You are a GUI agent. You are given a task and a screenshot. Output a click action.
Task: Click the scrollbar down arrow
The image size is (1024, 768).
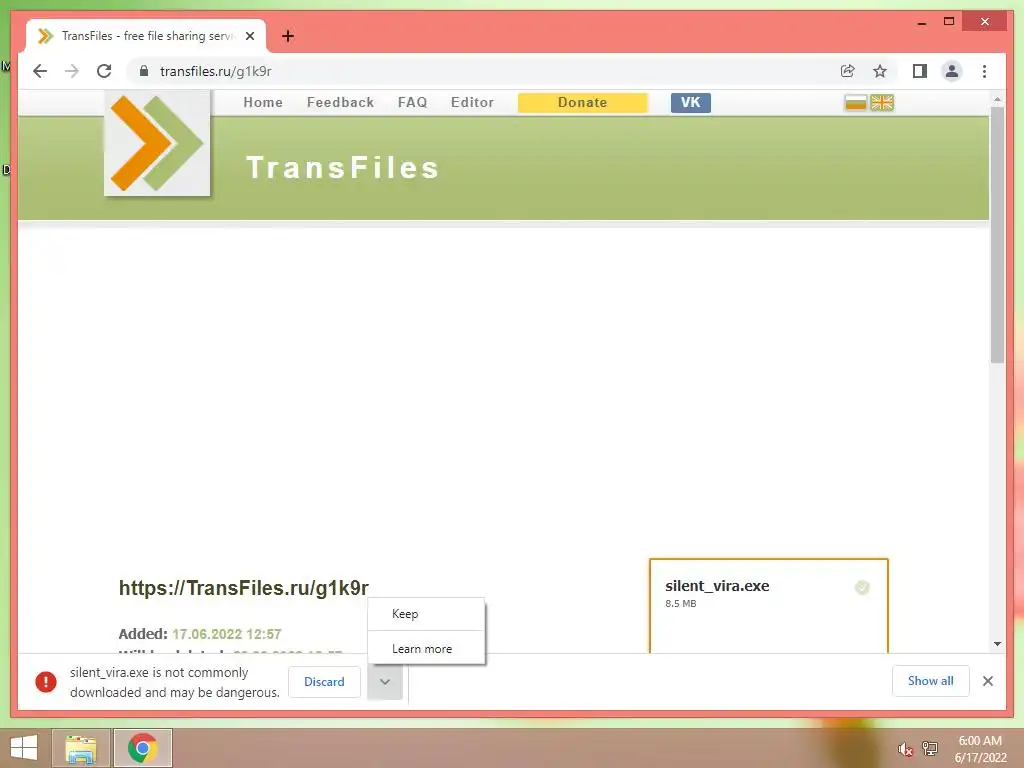click(997, 644)
